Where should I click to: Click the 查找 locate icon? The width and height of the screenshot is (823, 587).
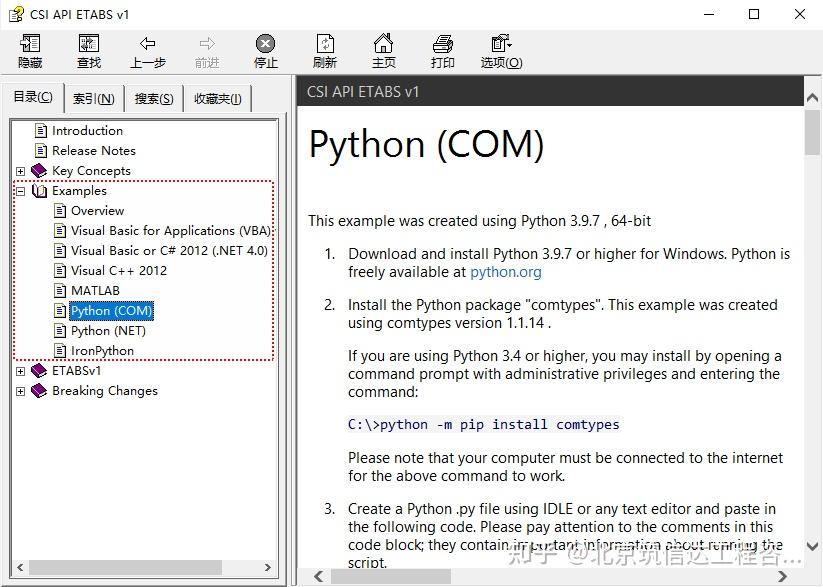click(x=88, y=50)
